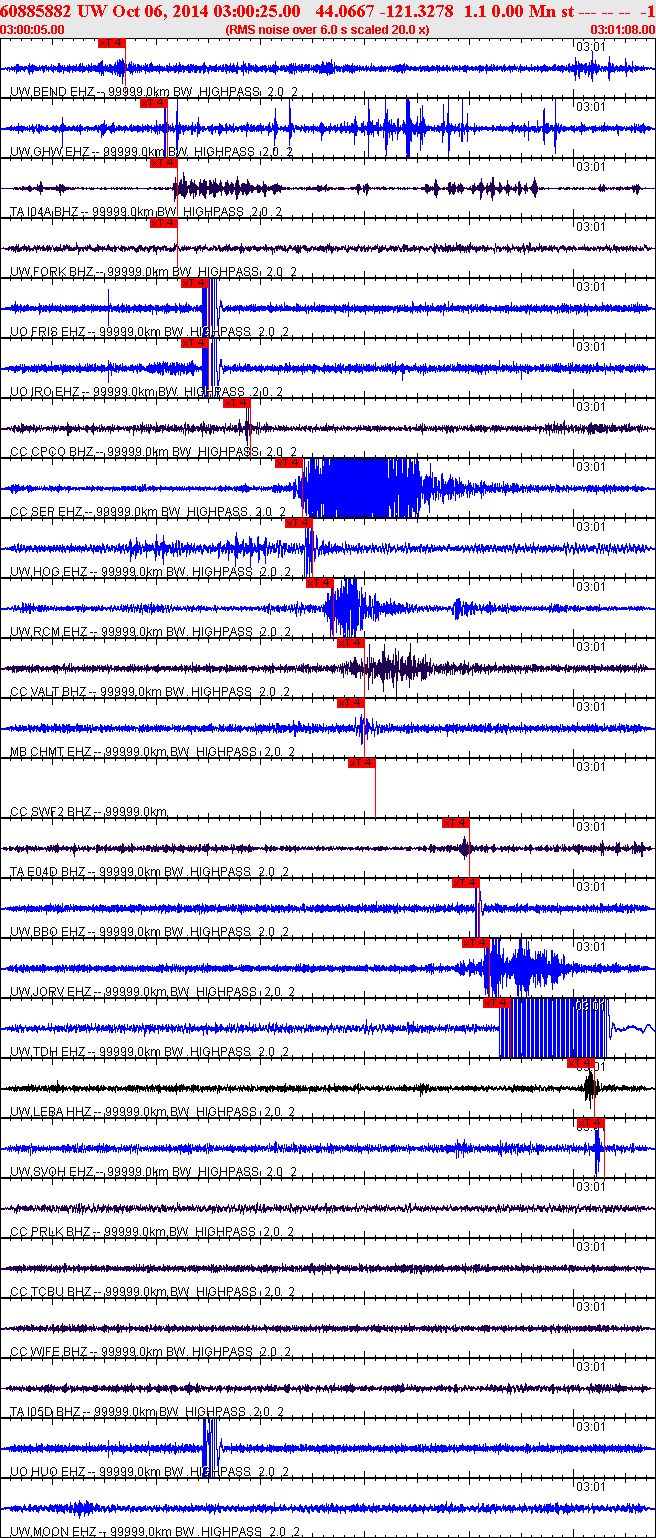Click the spike on the UO.HUO waveform
The height and width of the screenshot is (1538, 656).
click(210, 1448)
